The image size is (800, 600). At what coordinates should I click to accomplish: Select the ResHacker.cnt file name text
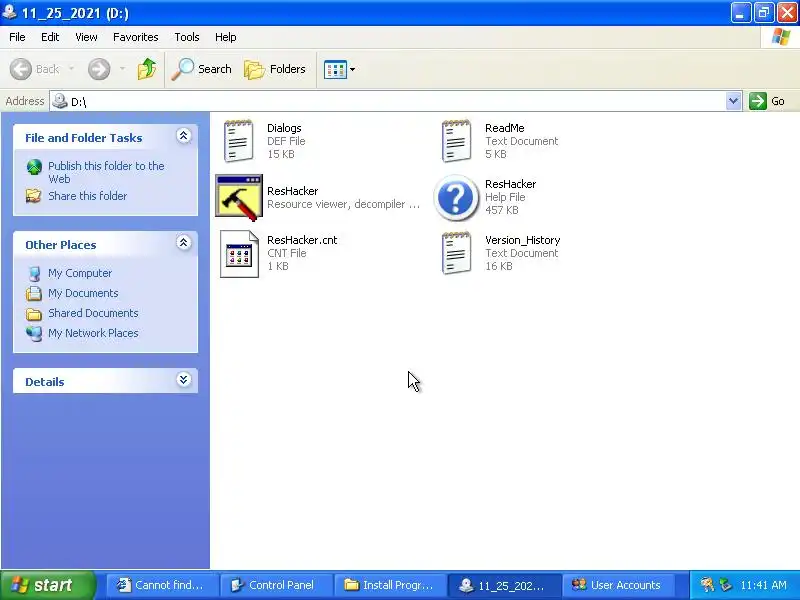(302, 240)
